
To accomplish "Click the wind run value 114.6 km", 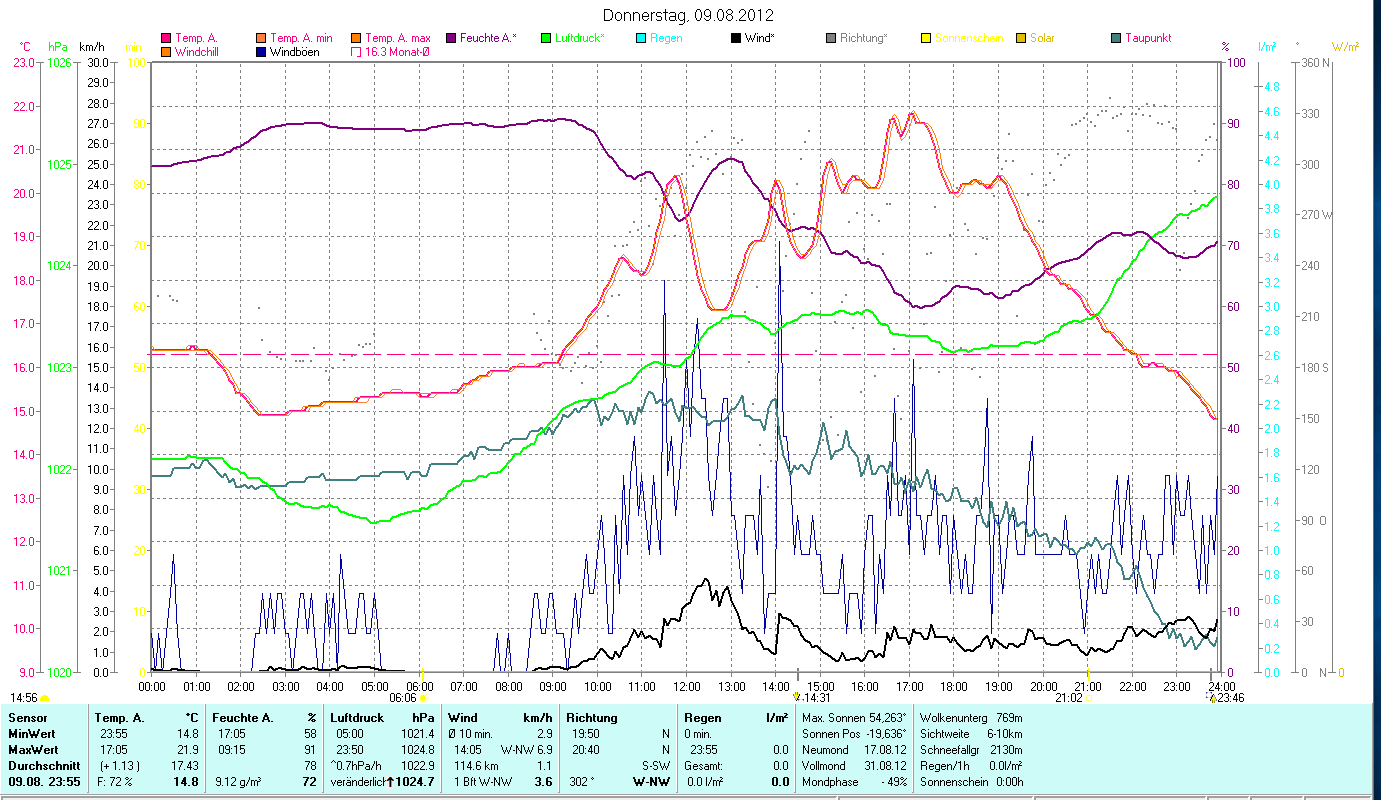I will click(x=477, y=765).
